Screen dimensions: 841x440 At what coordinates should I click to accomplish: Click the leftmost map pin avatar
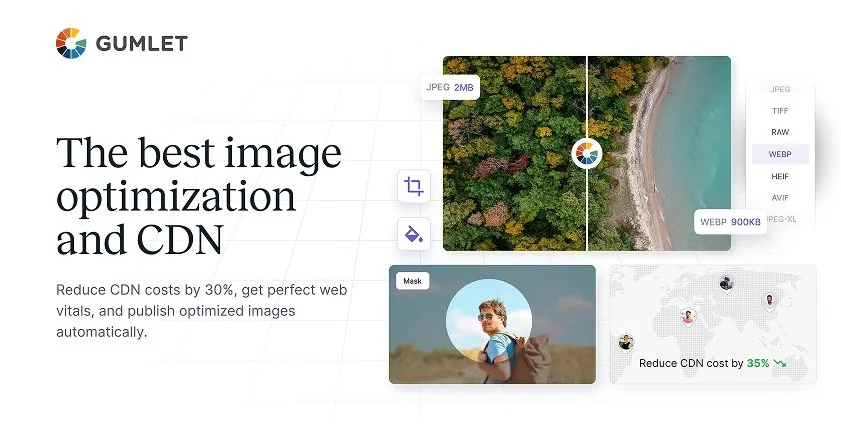(x=626, y=342)
